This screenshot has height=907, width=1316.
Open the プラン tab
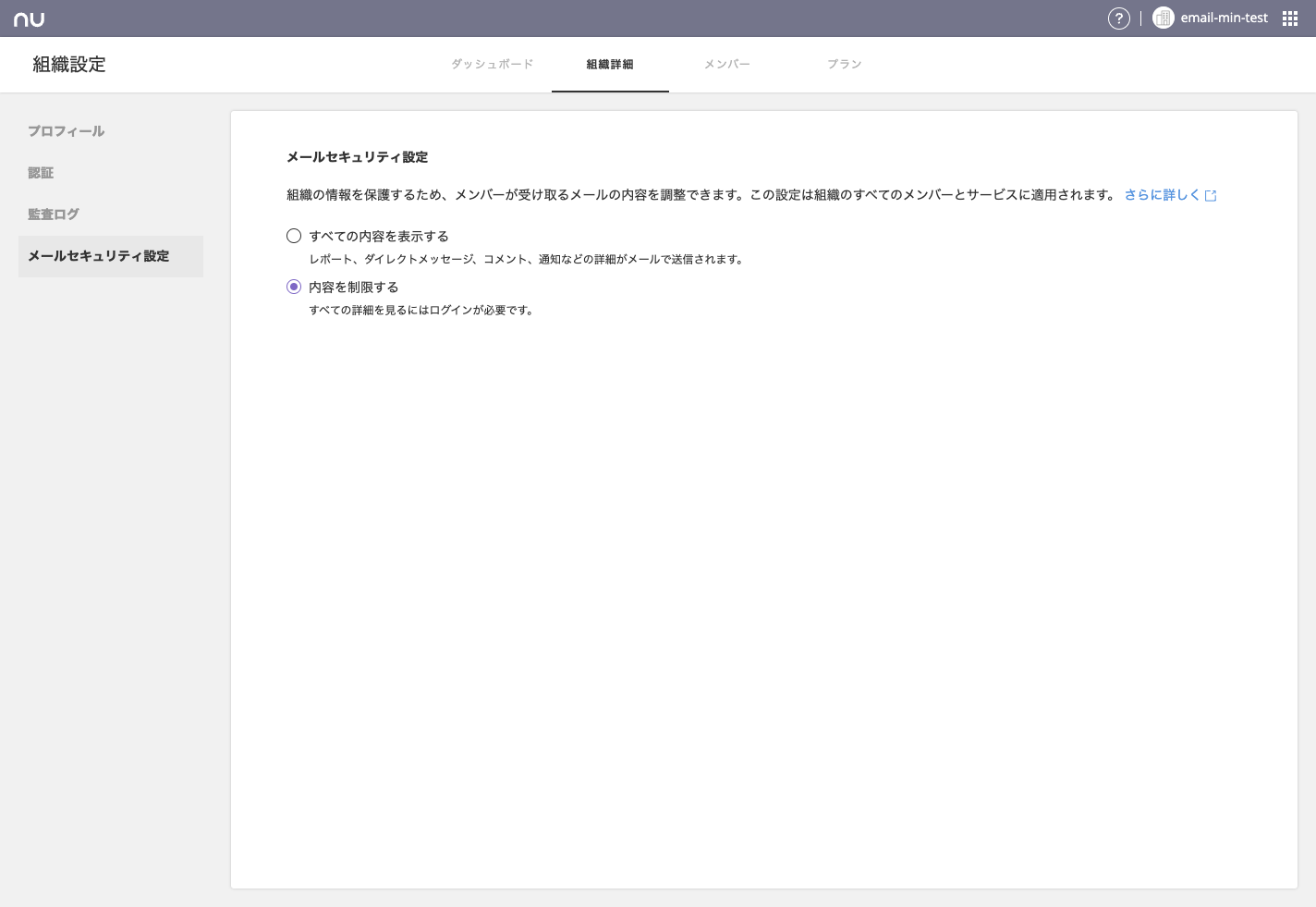pos(844,64)
